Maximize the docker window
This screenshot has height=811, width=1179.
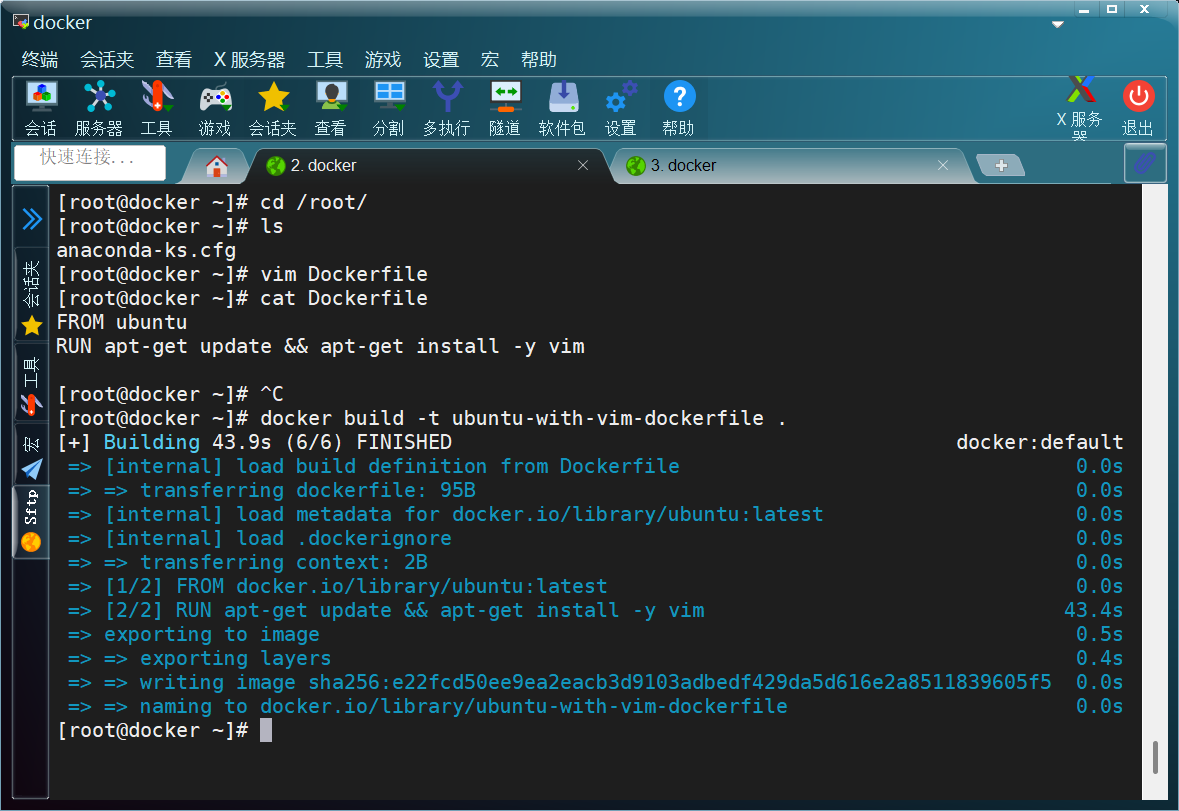coord(1111,10)
